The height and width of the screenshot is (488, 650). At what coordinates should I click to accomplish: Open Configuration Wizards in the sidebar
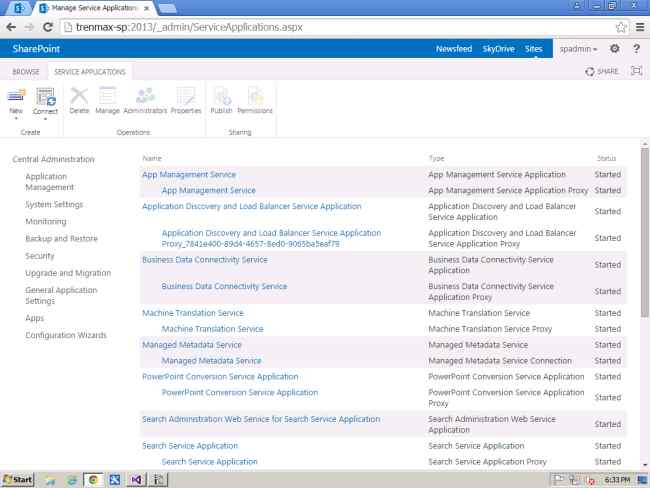(66, 335)
